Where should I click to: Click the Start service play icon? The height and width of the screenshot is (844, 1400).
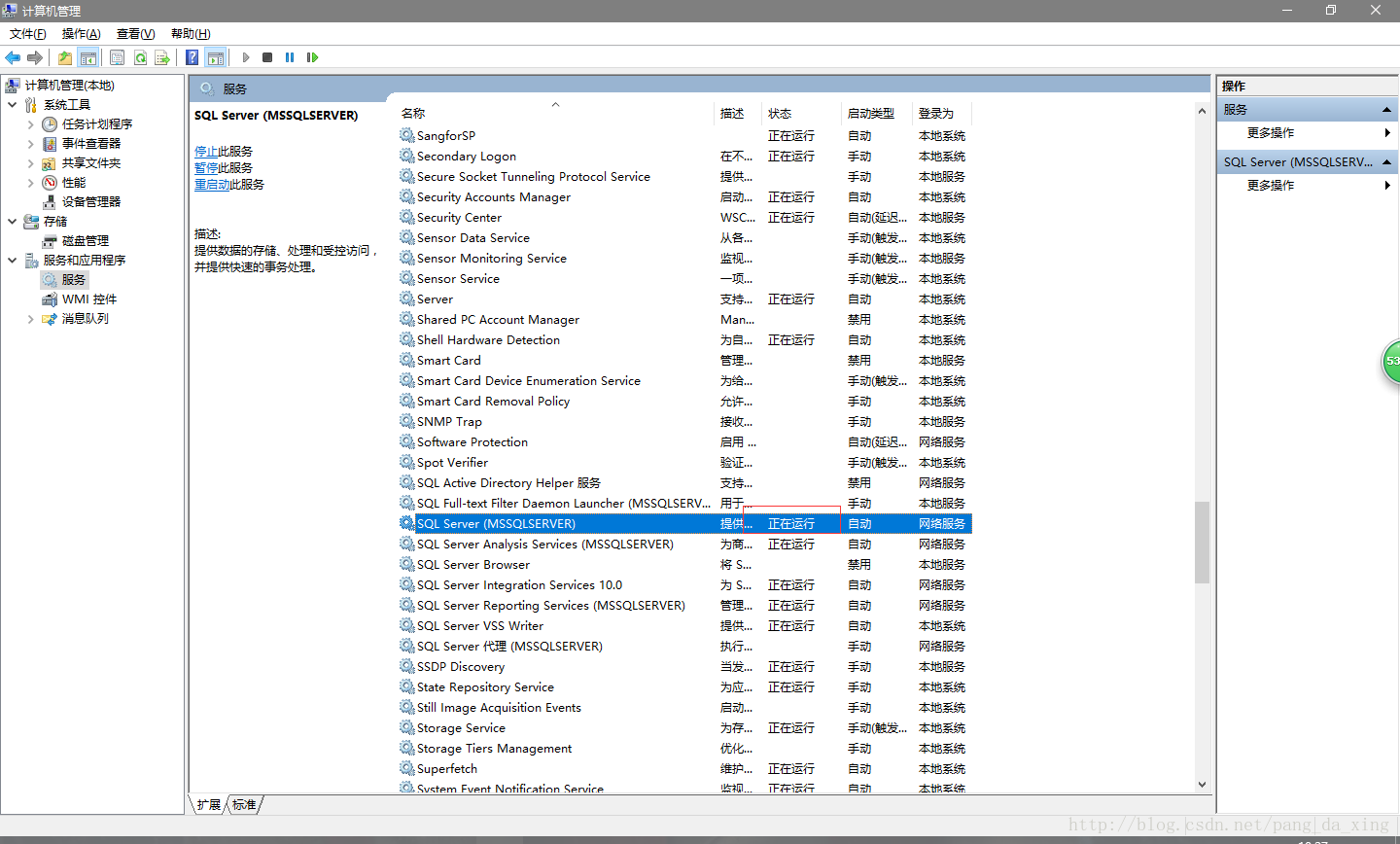(246, 57)
